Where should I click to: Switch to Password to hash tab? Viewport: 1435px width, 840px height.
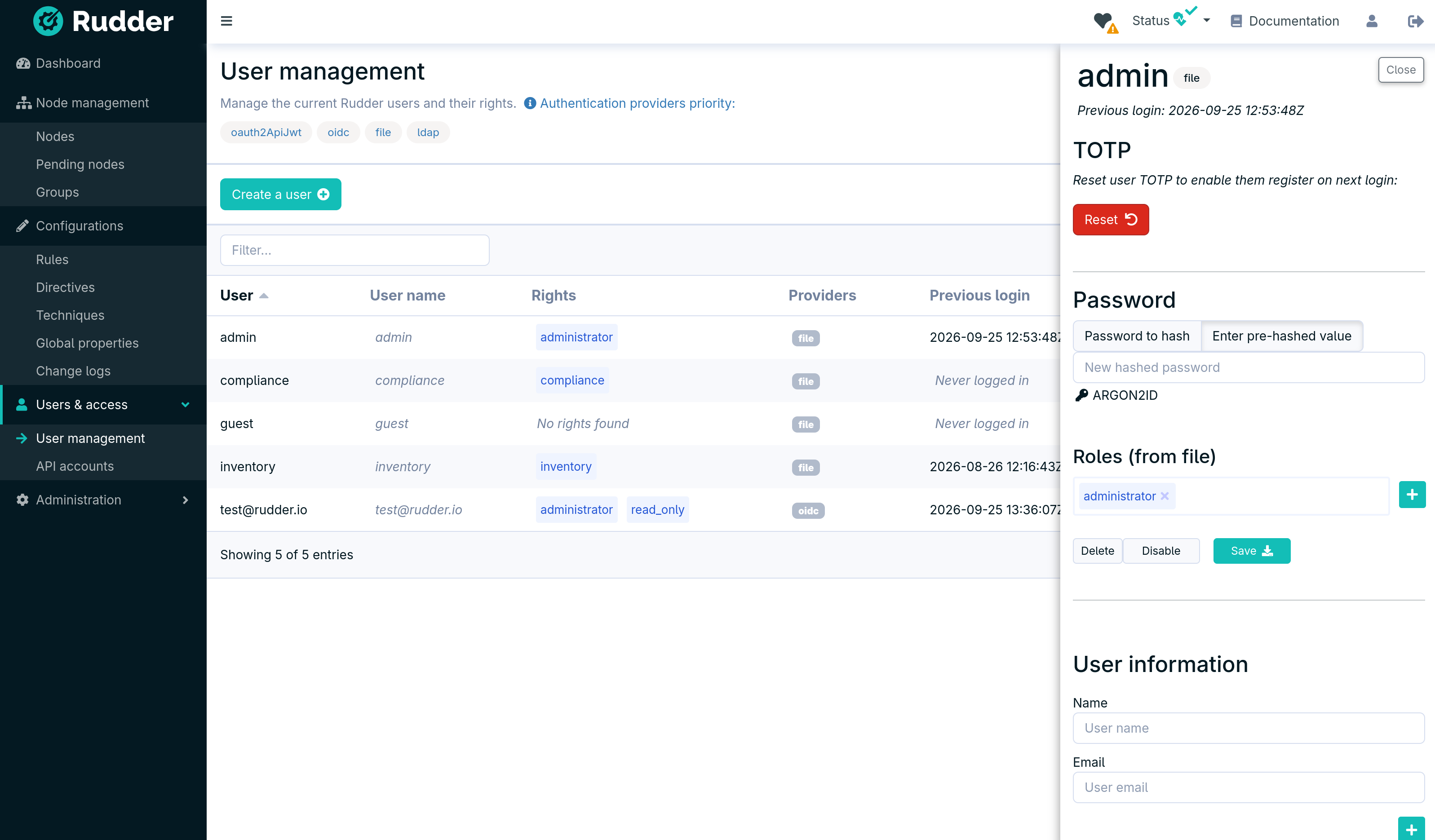tap(1137, 336)
